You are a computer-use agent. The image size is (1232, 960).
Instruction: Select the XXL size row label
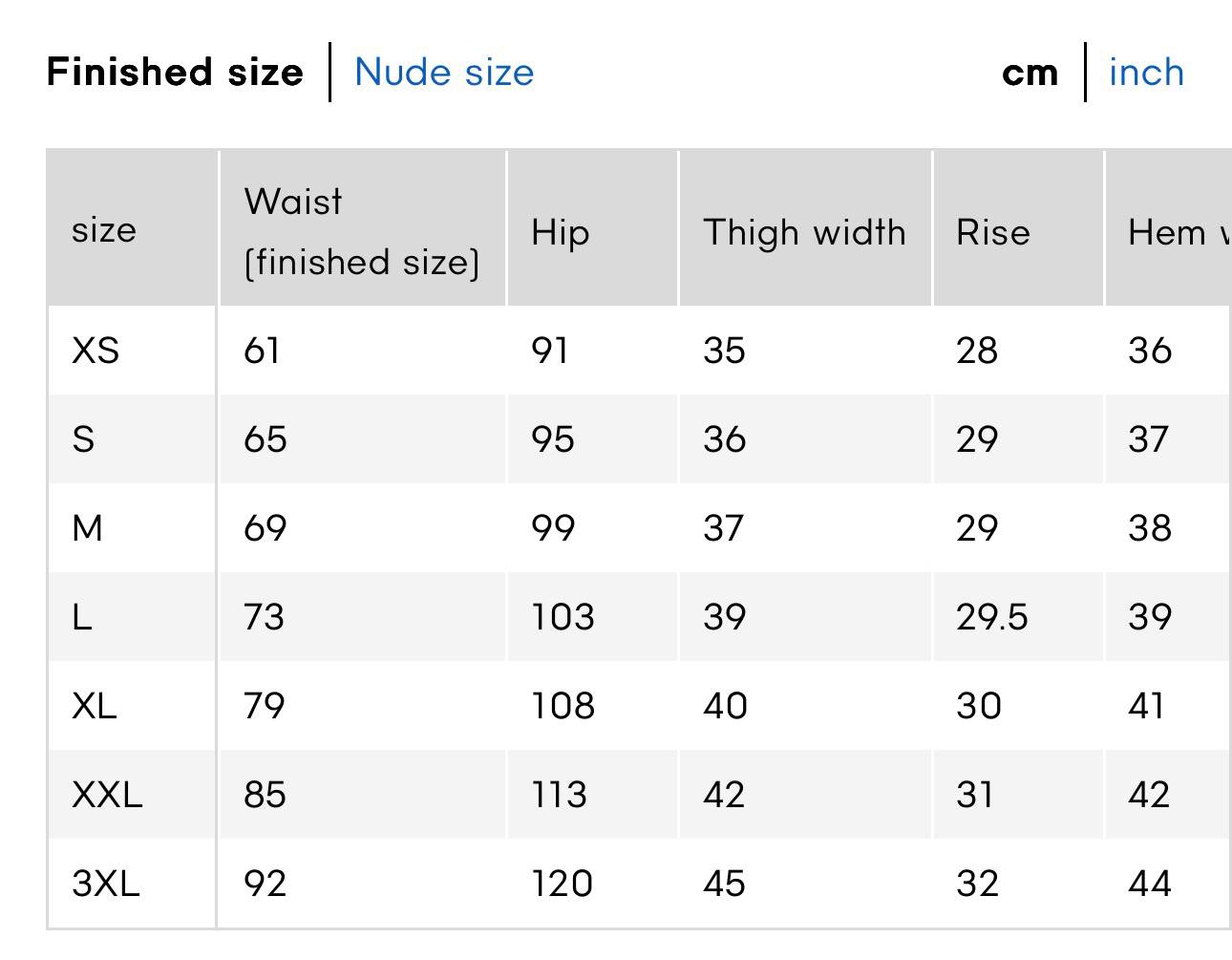click(x=107, y=795)
